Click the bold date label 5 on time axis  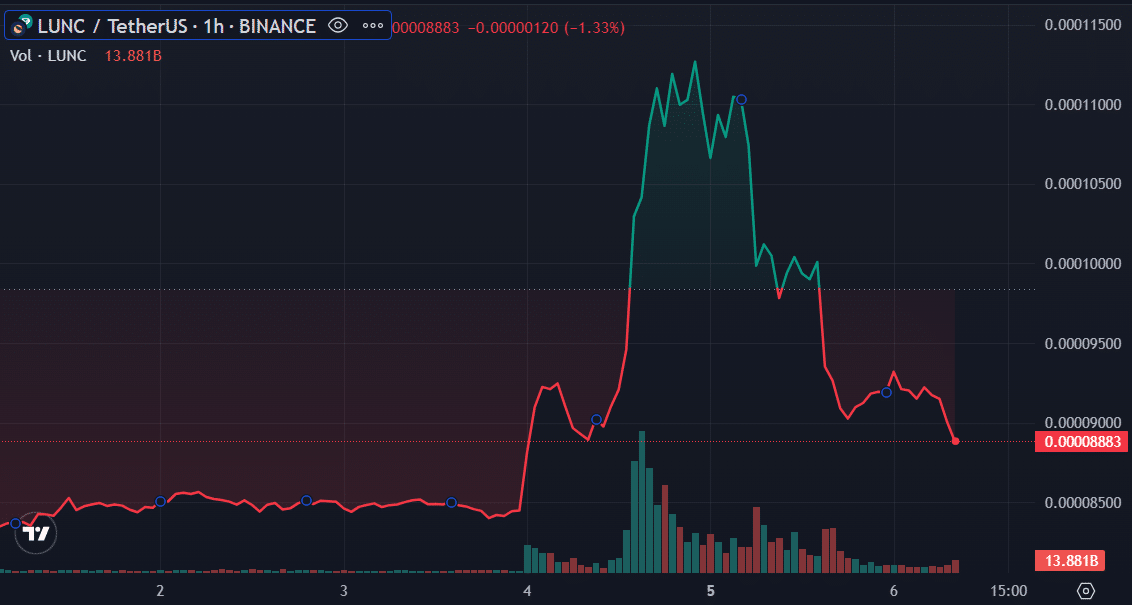710,591
